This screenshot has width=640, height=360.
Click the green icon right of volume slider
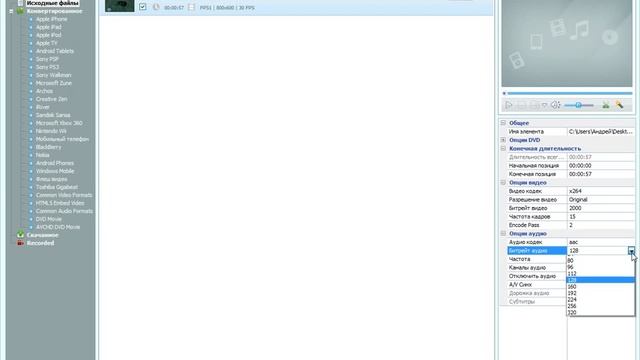tap(606, 105)
